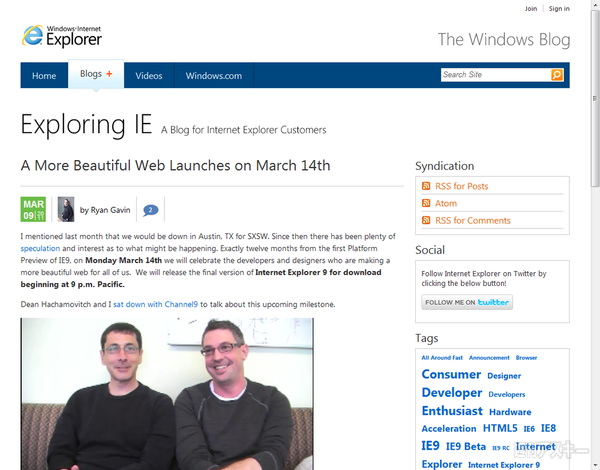
Task: Click the Follow Me on Twitter button
Action: [467, 302]
